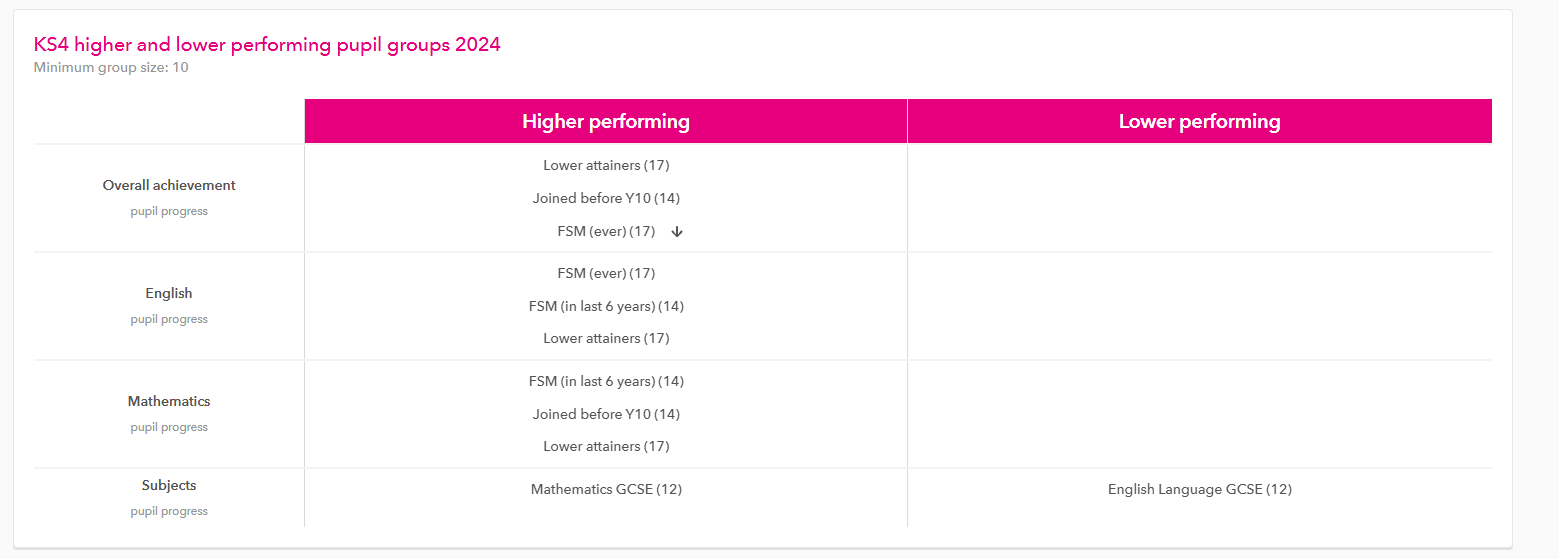Screen dimensions: 1559x559
Task: Click the Mathematics pupil progress row label
Action: 169,401
